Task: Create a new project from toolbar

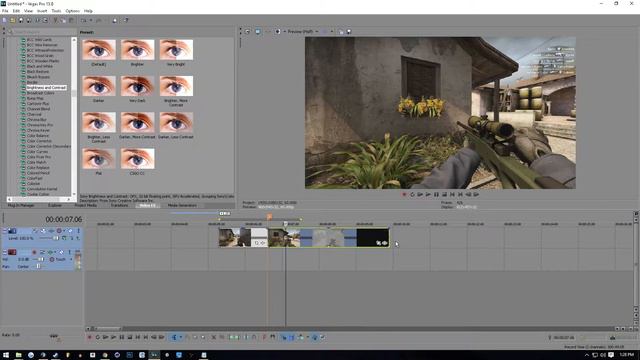Action: click(4, 20)
